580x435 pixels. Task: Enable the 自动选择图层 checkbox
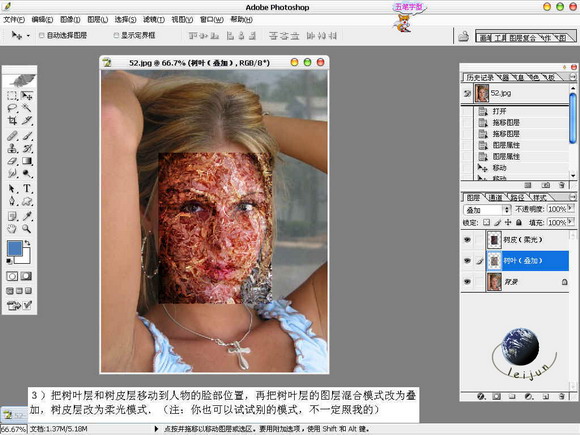[41, 35]
